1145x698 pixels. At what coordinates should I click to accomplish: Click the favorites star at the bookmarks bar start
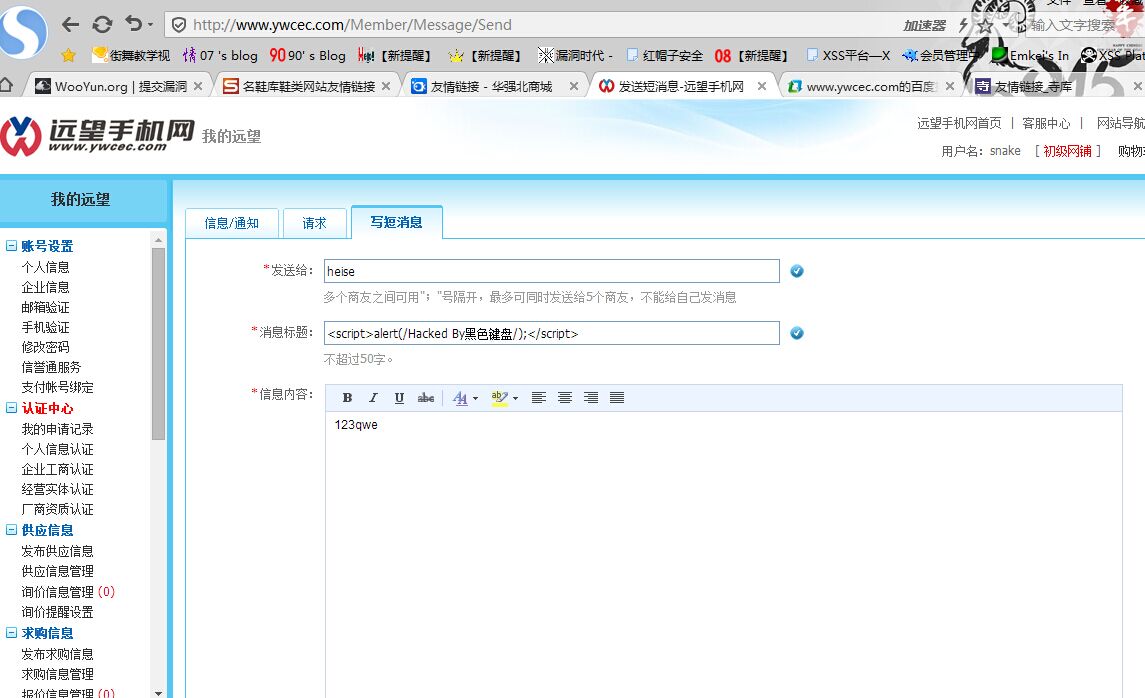tap(68, 55)
